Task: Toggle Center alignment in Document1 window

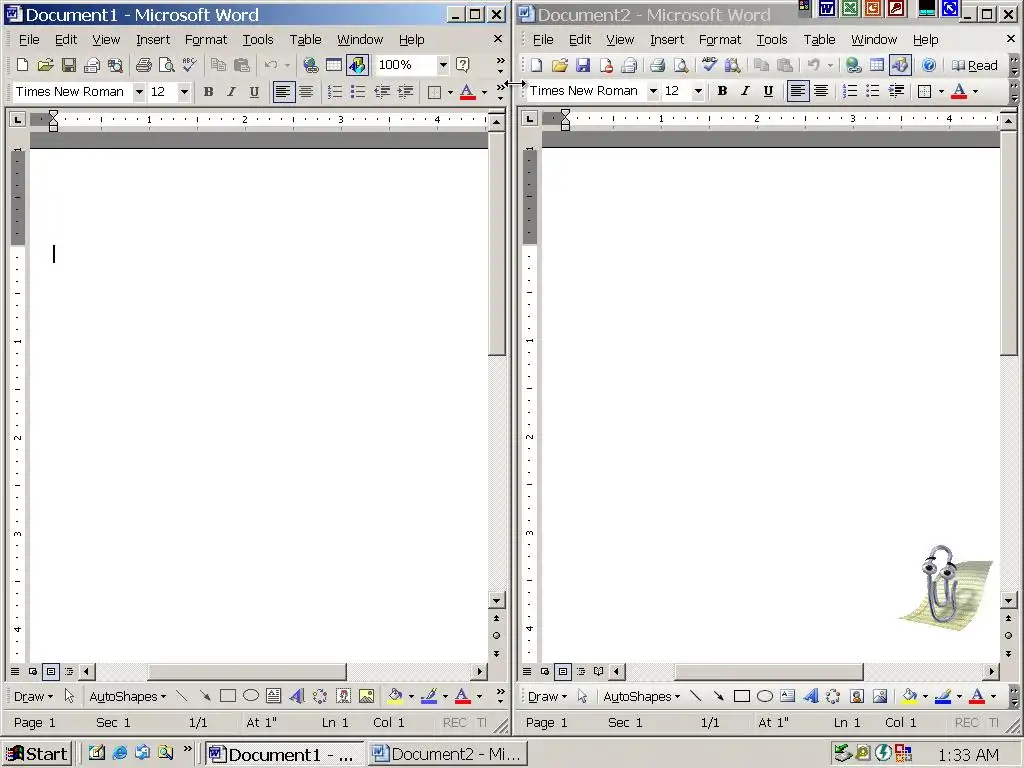Action: (x=306, y=92)
